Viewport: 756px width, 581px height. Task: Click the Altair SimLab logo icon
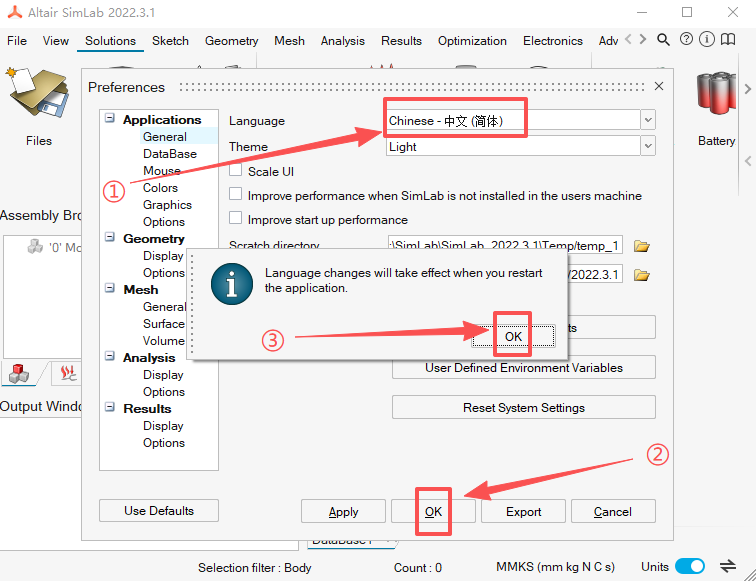click(14, 12)
